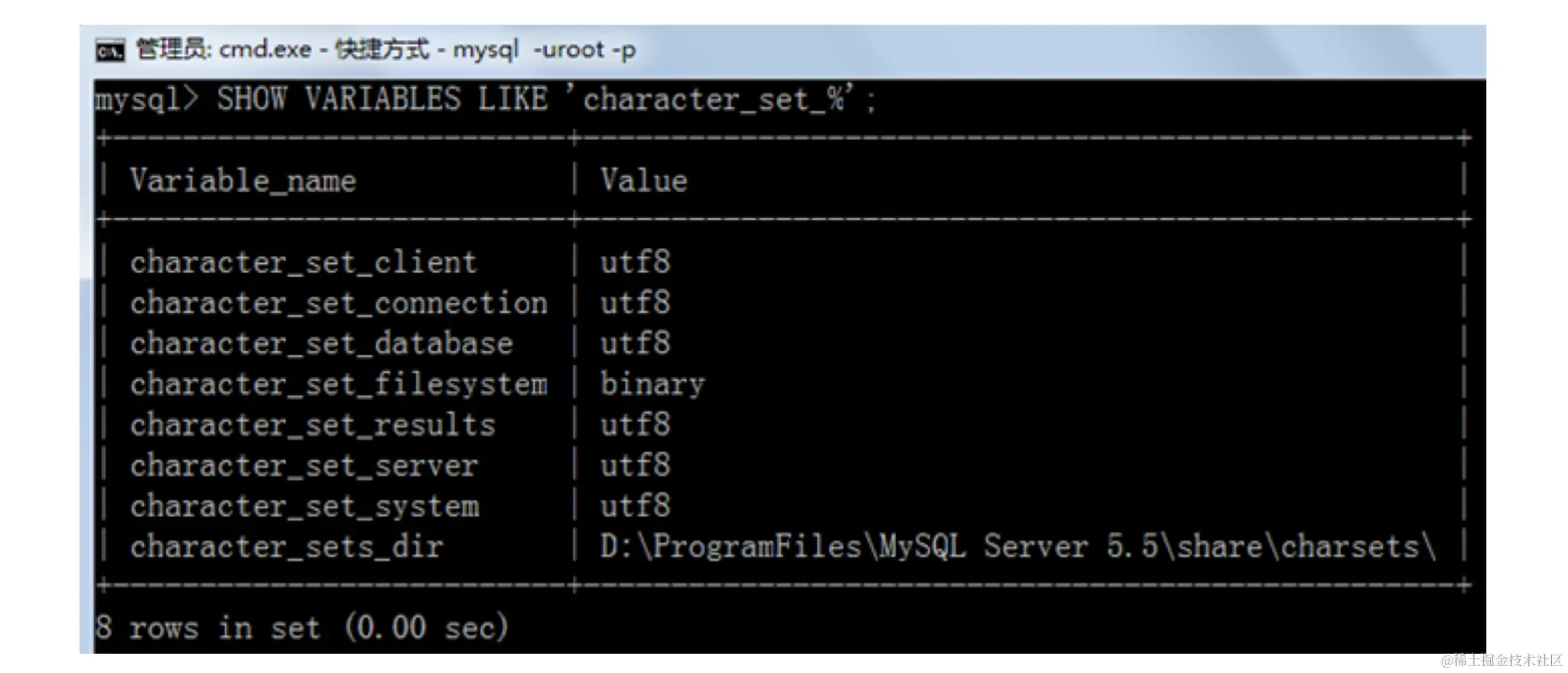Select the character_set_client row name
This screenshot has width=1568, height=673.
tap(304, 263)
